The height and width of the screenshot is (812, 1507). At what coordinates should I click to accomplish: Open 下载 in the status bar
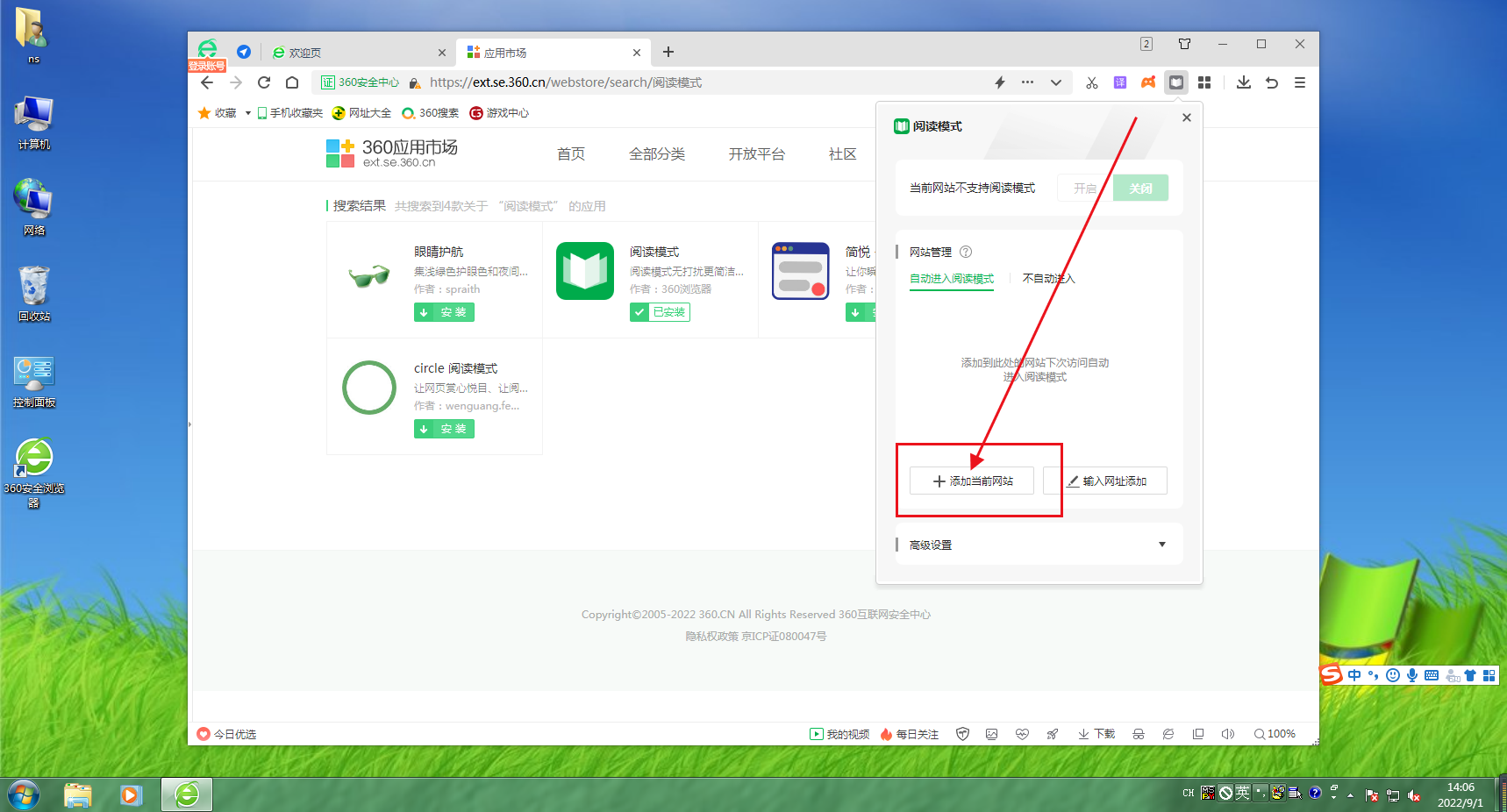click(1096, 734)
